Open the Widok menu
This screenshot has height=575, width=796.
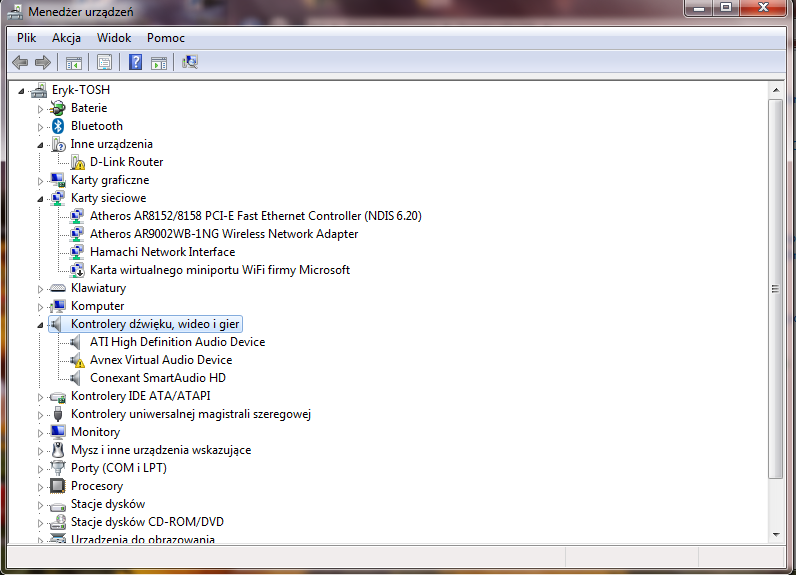pos(114,38)
